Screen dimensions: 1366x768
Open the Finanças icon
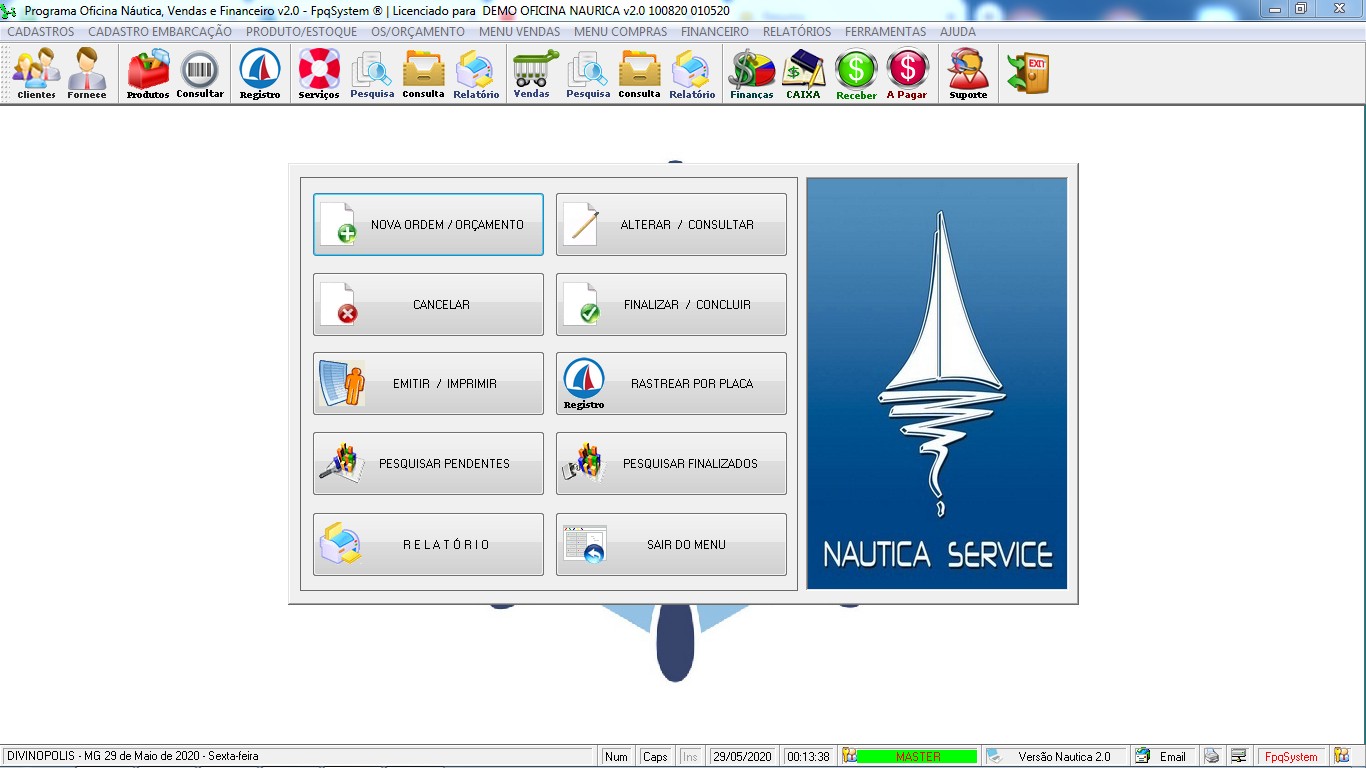[752, 74]
